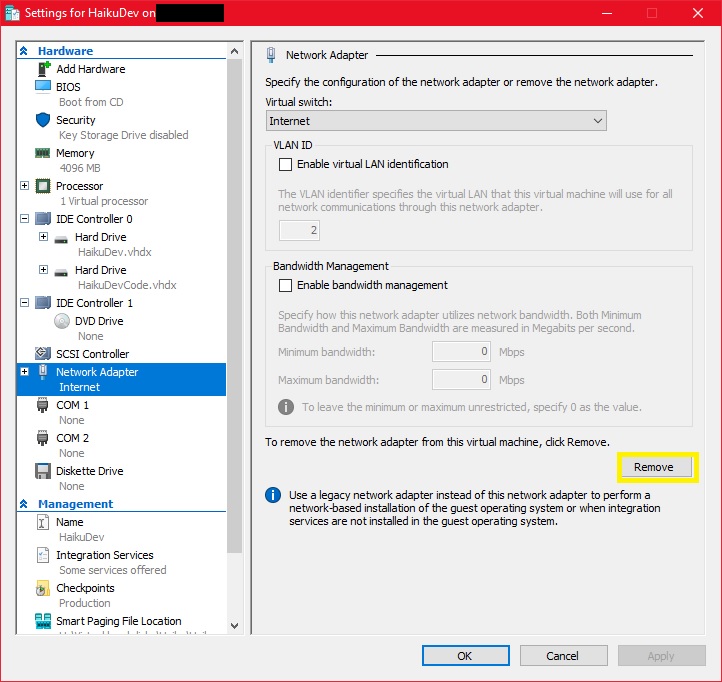Collapse the IDE Controller 0 node

point(25,219)
